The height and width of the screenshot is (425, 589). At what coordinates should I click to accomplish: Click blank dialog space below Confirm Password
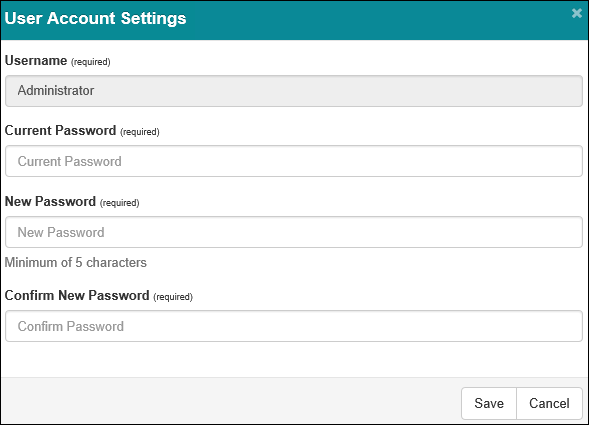(x=294, y=360)
